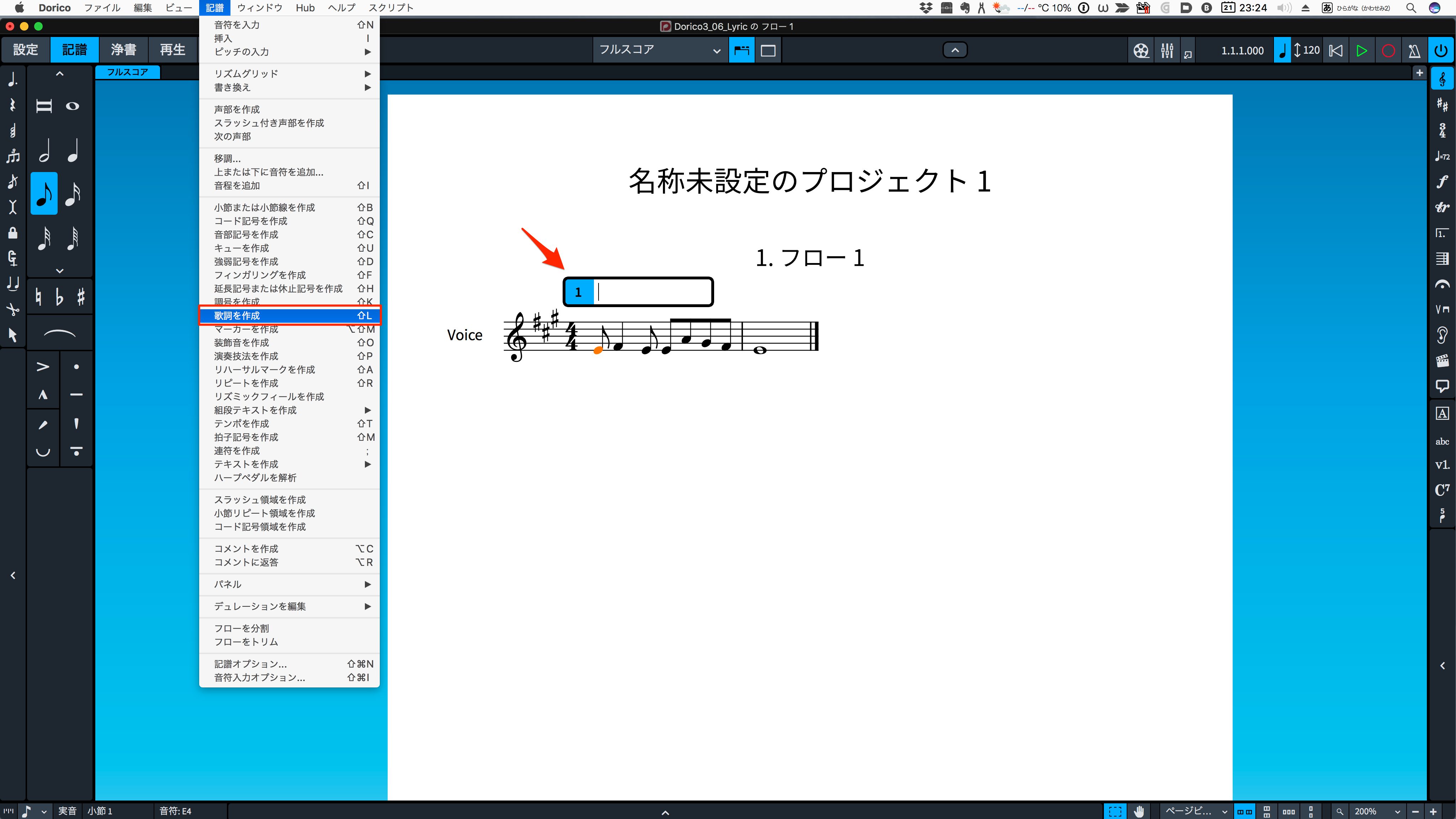Choose 歌詞を作成 menu item
The height and width of the screenshot is (819, 1456).
[289, 316]
